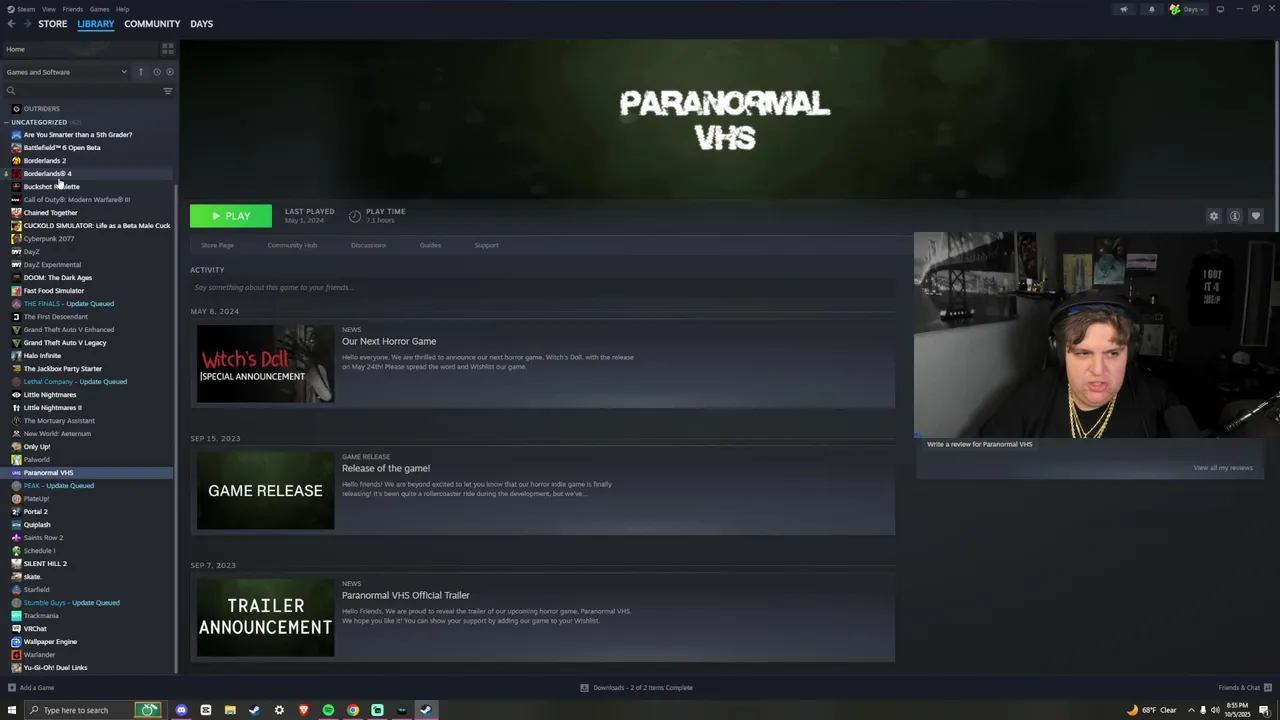Select Buckshot Roulette in game list
Viewport: 1280px width, 720px height.
click(x=51, y=187)
